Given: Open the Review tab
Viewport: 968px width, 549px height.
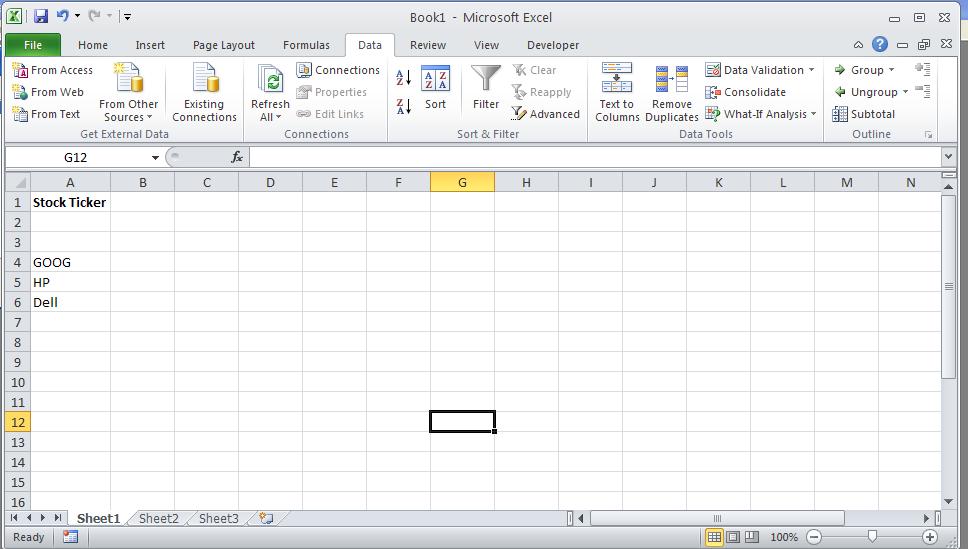Looking at the screenshot, I should coord(428,45).
